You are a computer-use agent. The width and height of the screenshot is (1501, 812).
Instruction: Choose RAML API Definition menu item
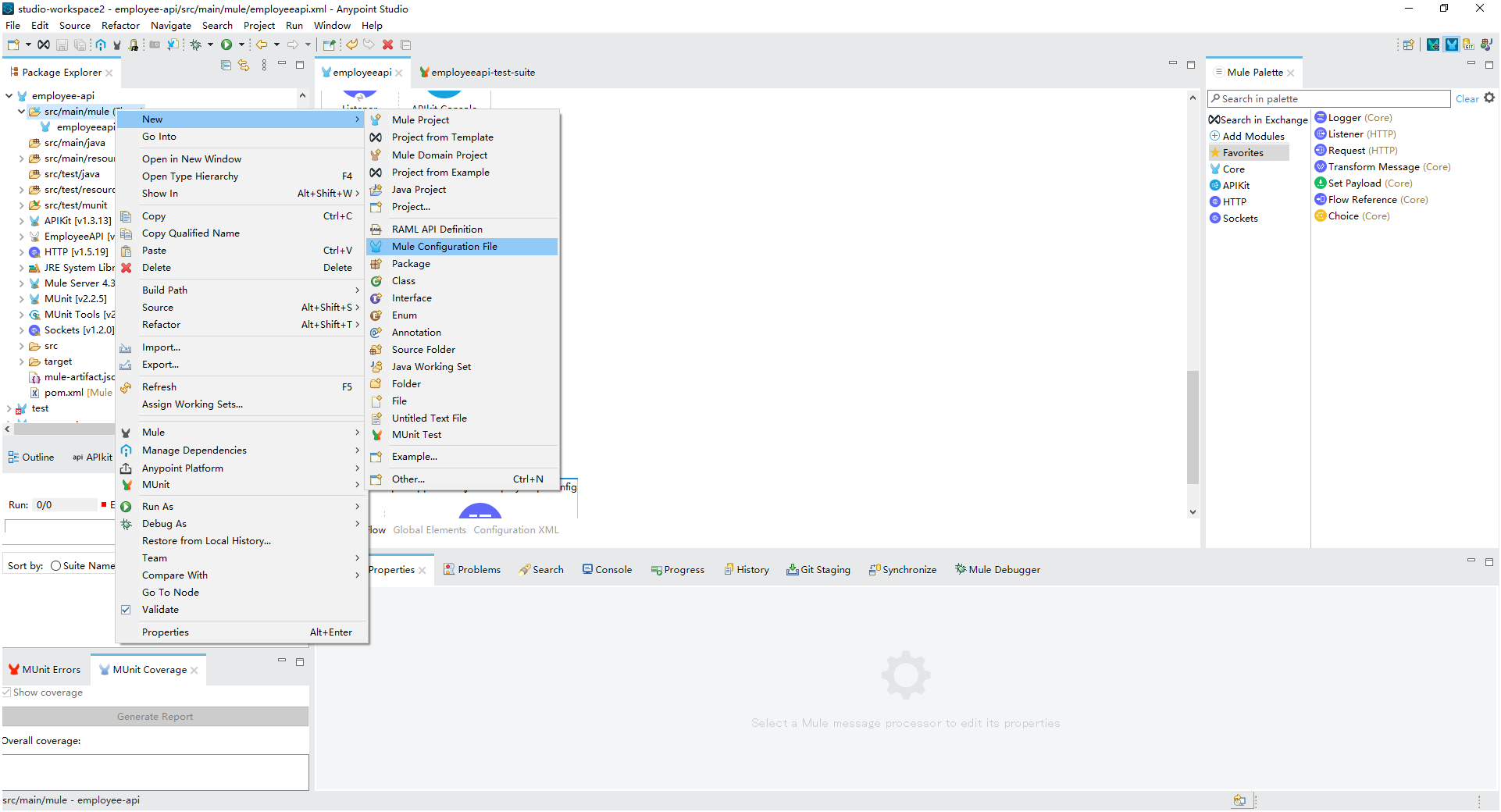[x=462, y=230]
